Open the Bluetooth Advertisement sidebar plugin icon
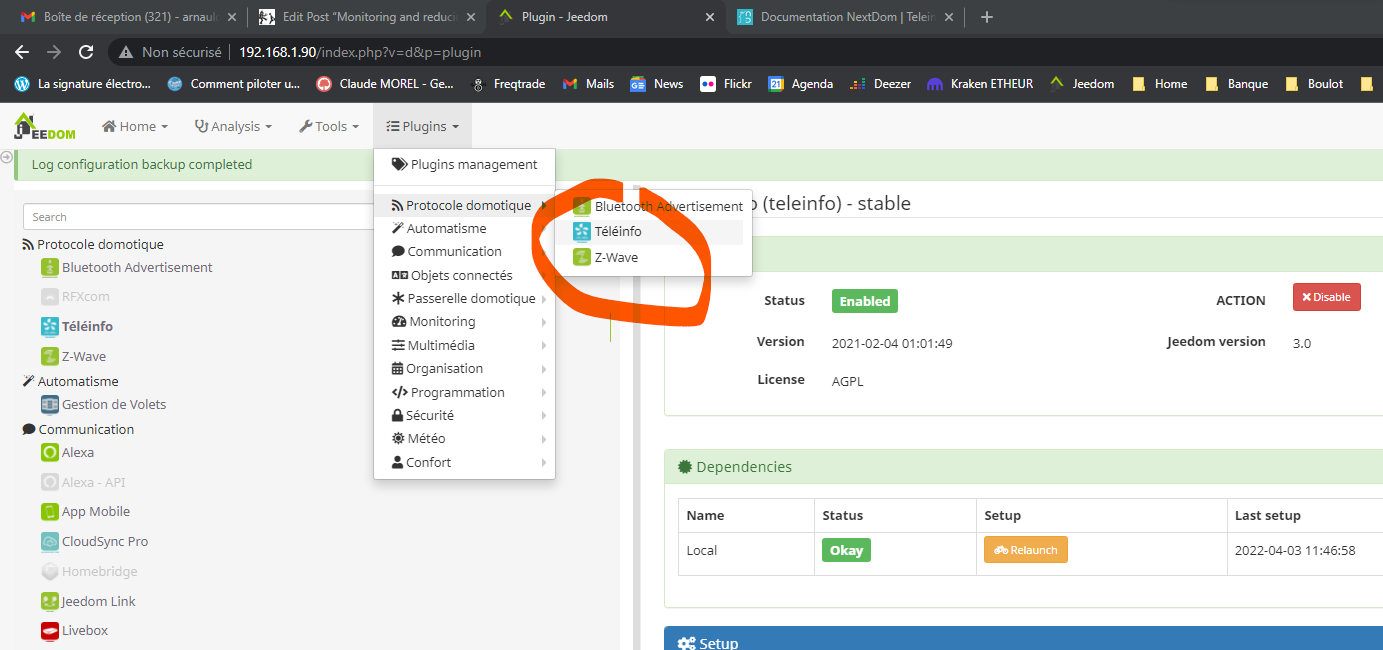The width and height of the screenshot is (1383, 650). tap(50, 267)
